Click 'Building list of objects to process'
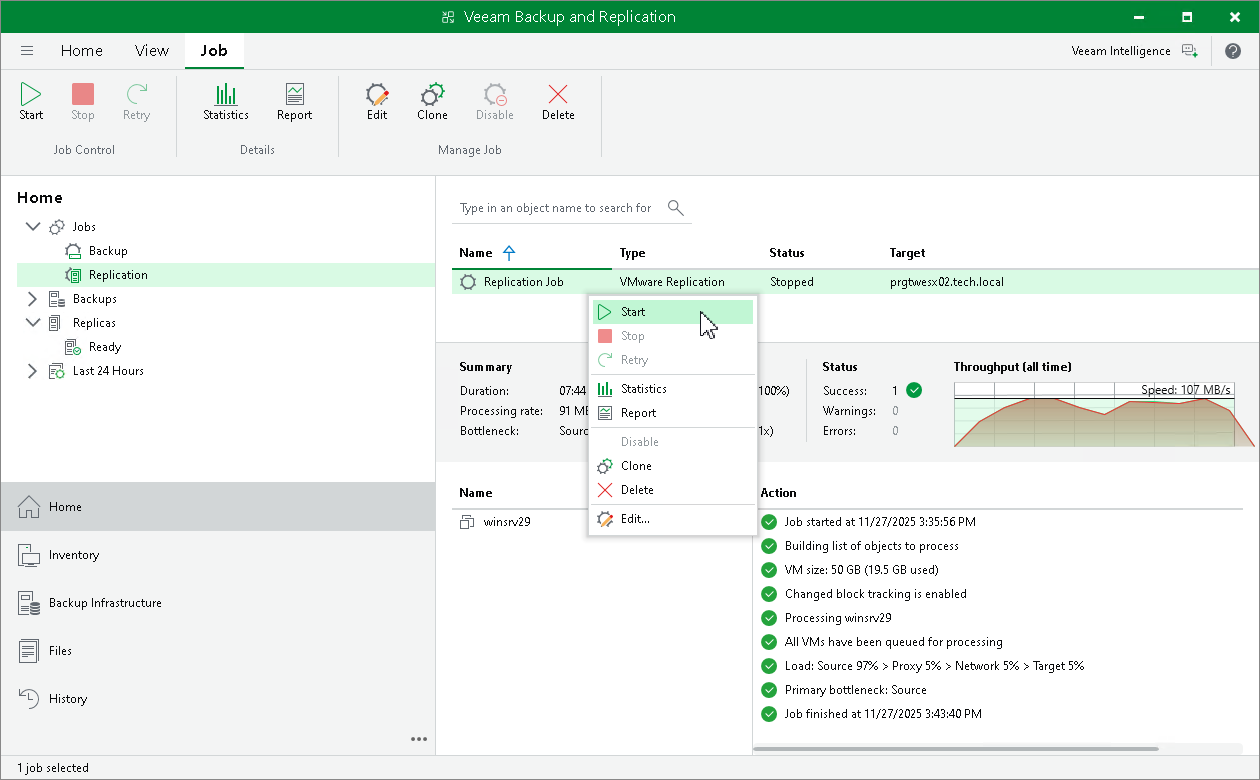 [x=872, y=546]
